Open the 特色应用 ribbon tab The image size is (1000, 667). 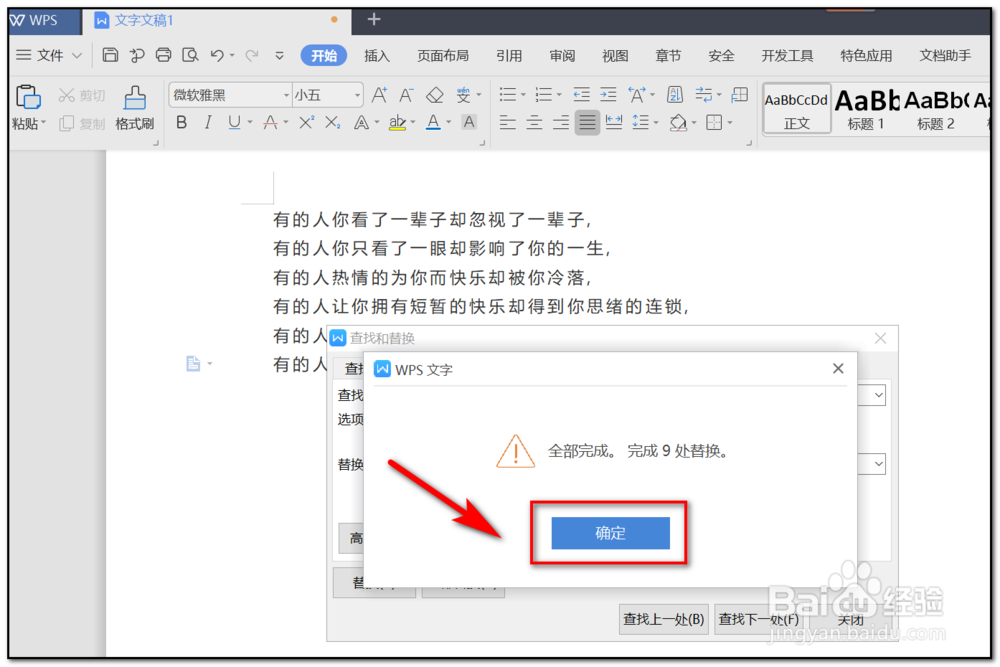tap(866, 56)
